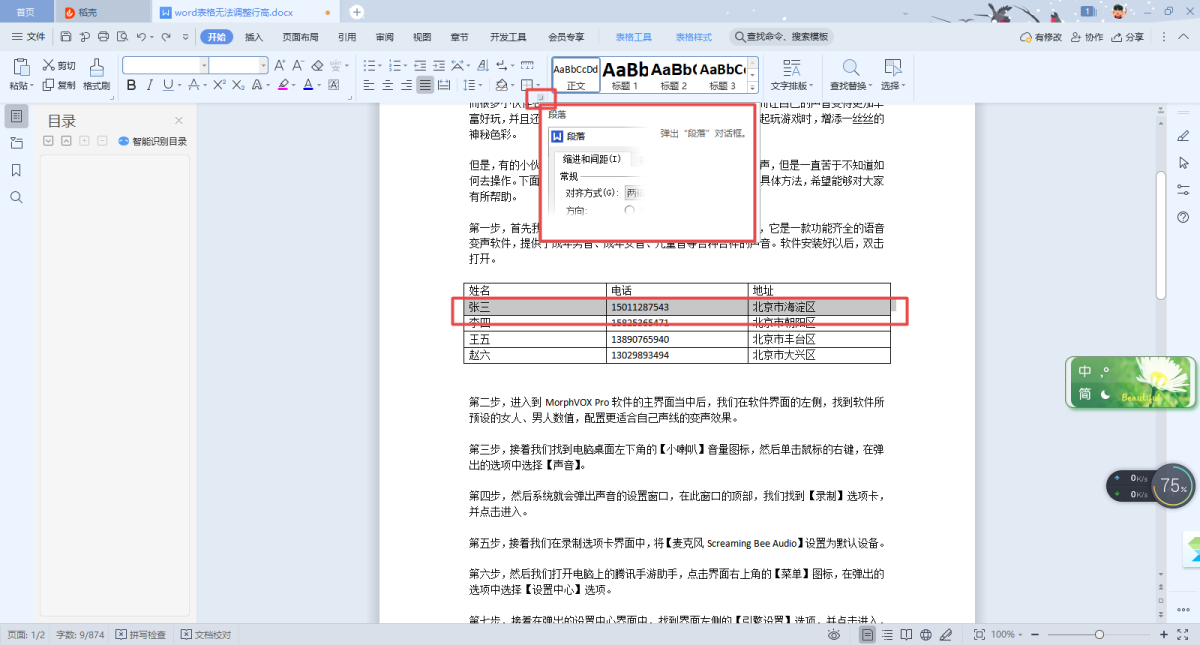The height and width of the screenshot is (645, 1200).
Task: Click the 分享 (Share) button
Action: click(1126, 37)
